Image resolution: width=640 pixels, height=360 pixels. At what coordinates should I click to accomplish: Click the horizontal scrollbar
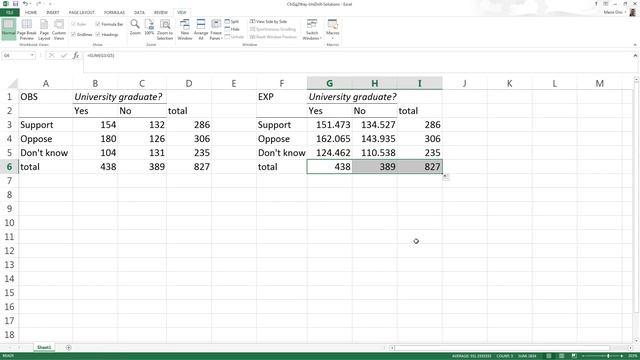[x=502, y=348]
